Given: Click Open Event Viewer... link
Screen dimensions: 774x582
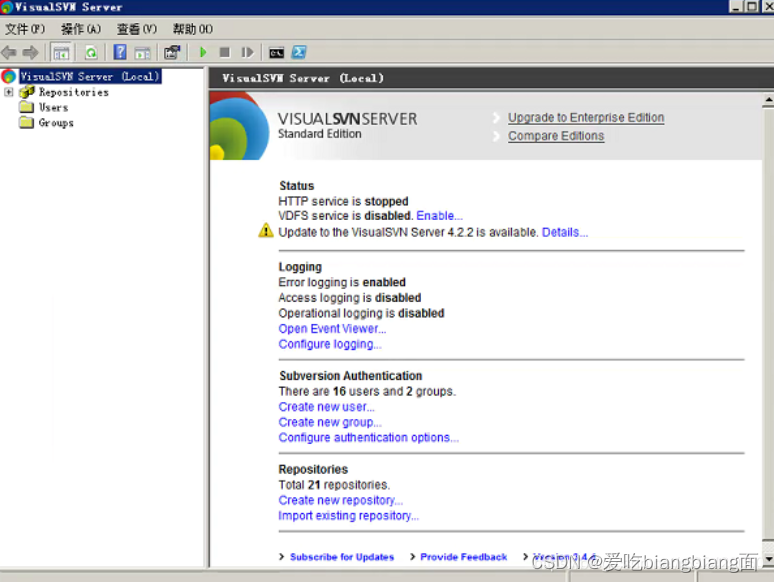Looking at the screenshot, I should (332, 329).
